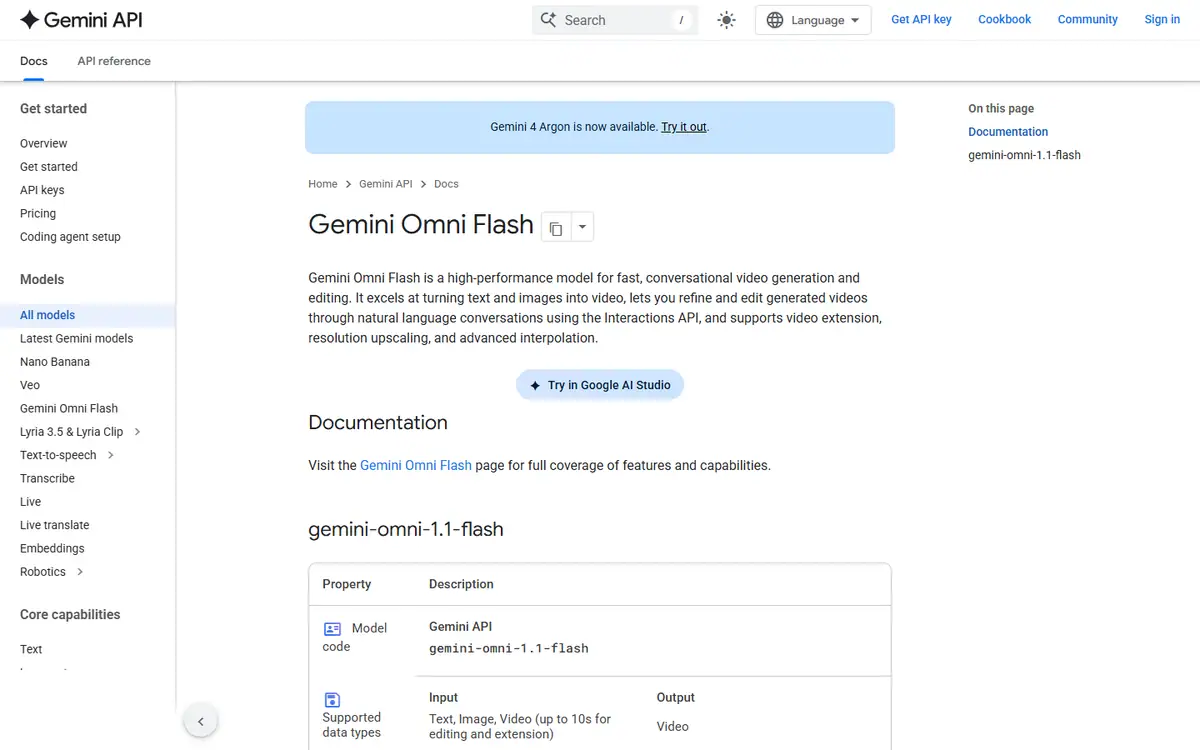Jump to gemini-omni-1.1-flash in On this page
The height and width of the screenshot is (750, 1200).
pos(1024,155)
